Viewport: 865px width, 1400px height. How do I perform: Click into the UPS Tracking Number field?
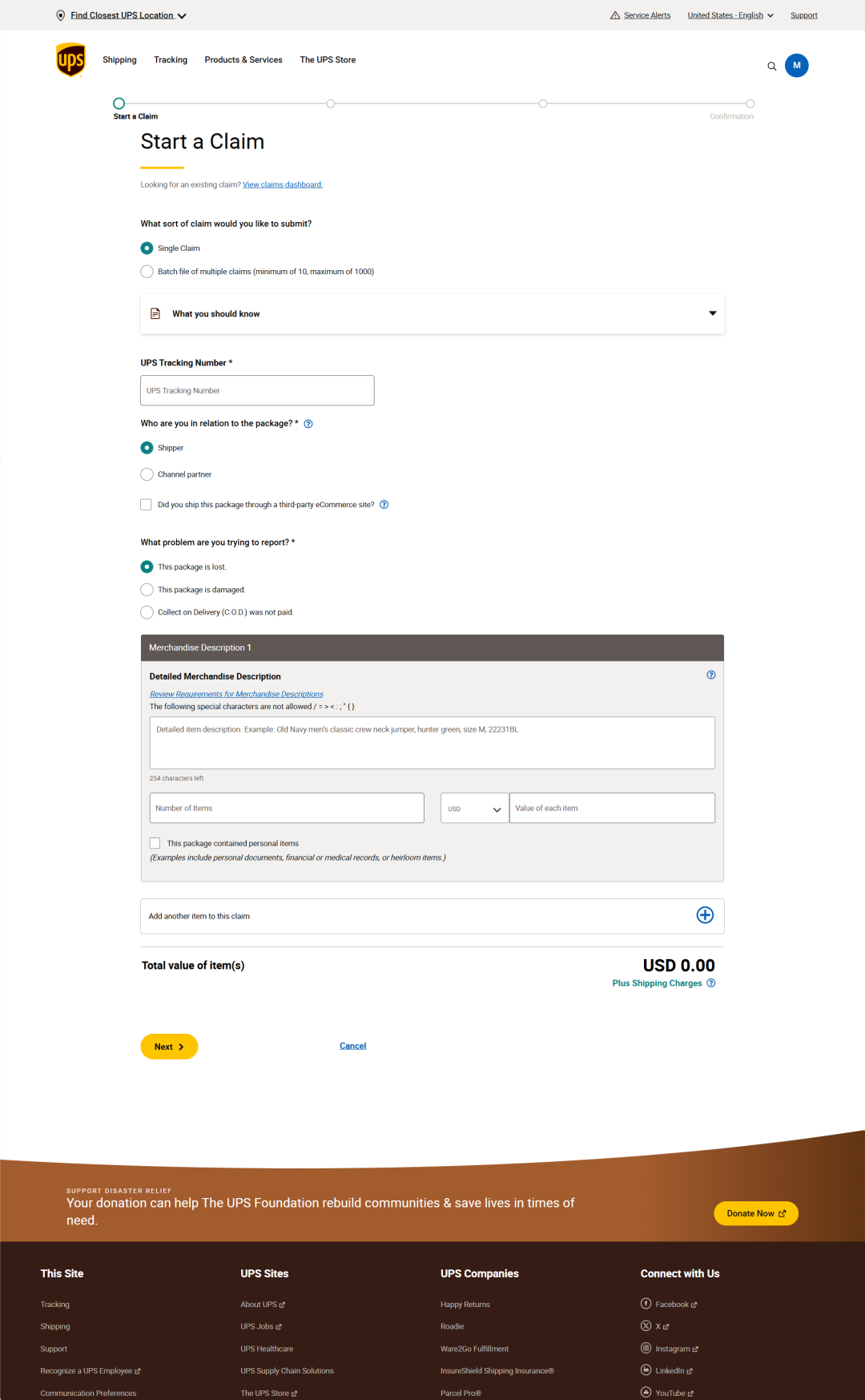point(257,390)
